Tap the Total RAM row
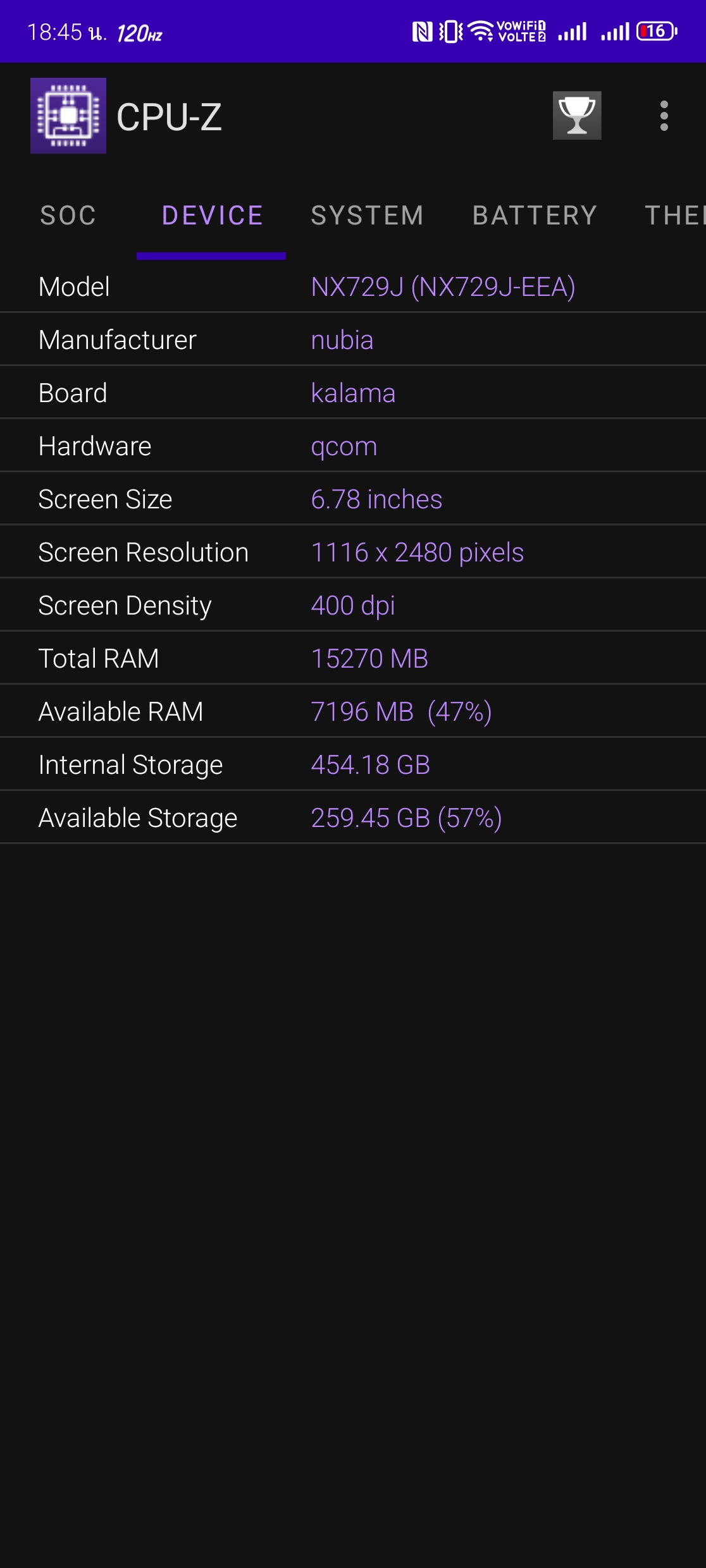Viewport: 706px width, 1568px height. (x=353, y=658)
